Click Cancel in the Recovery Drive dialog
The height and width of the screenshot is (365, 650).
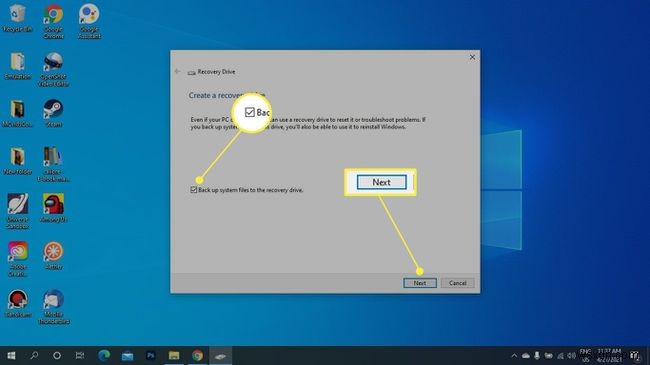458,283
